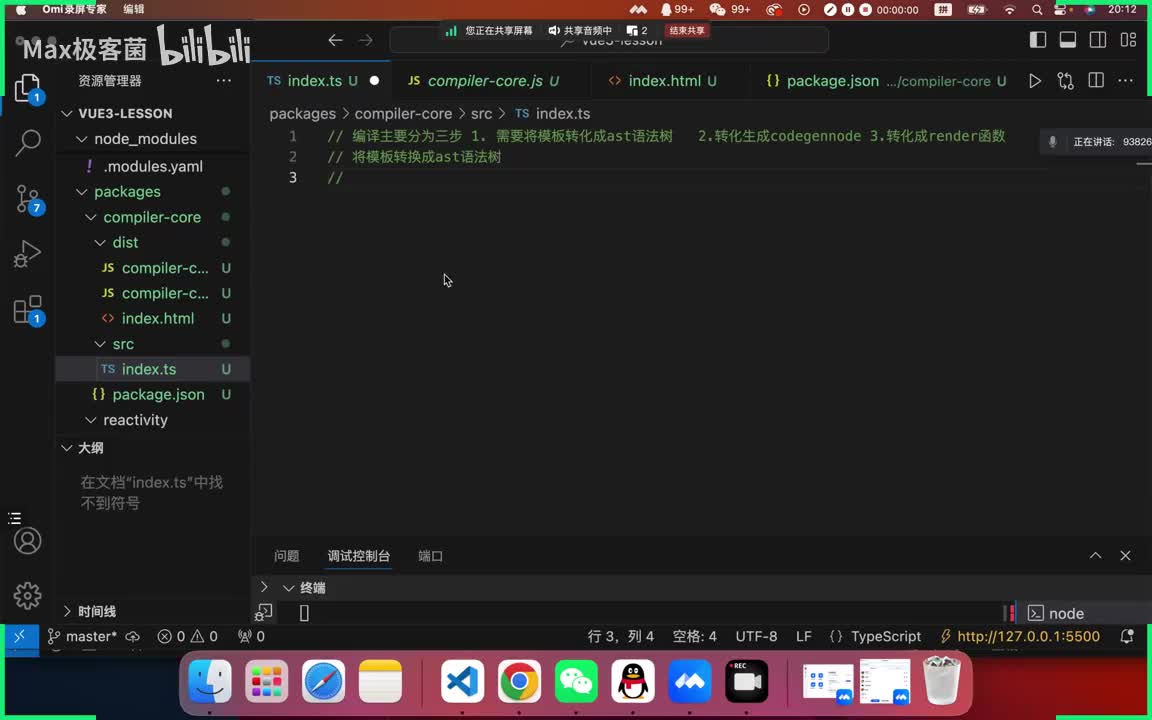
Task: Open index.html in the dist folder
Action: (x=153, y=319)
